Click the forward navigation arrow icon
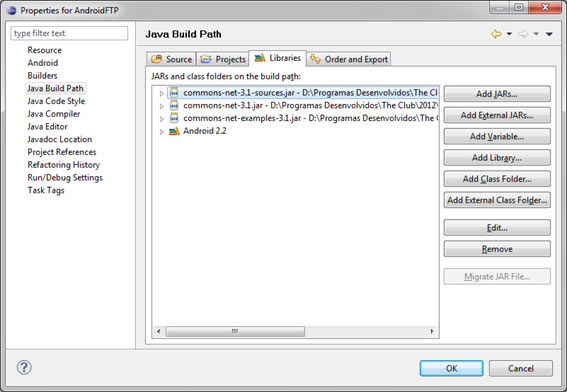Screen dimensions: 567x392 point(523,34)
